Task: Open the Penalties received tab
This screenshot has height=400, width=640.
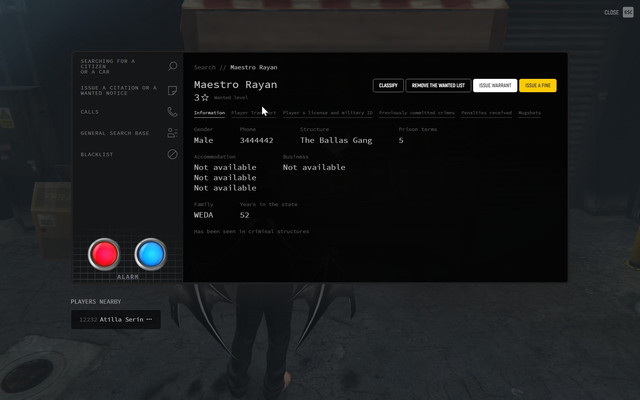Action: (487, 113)
